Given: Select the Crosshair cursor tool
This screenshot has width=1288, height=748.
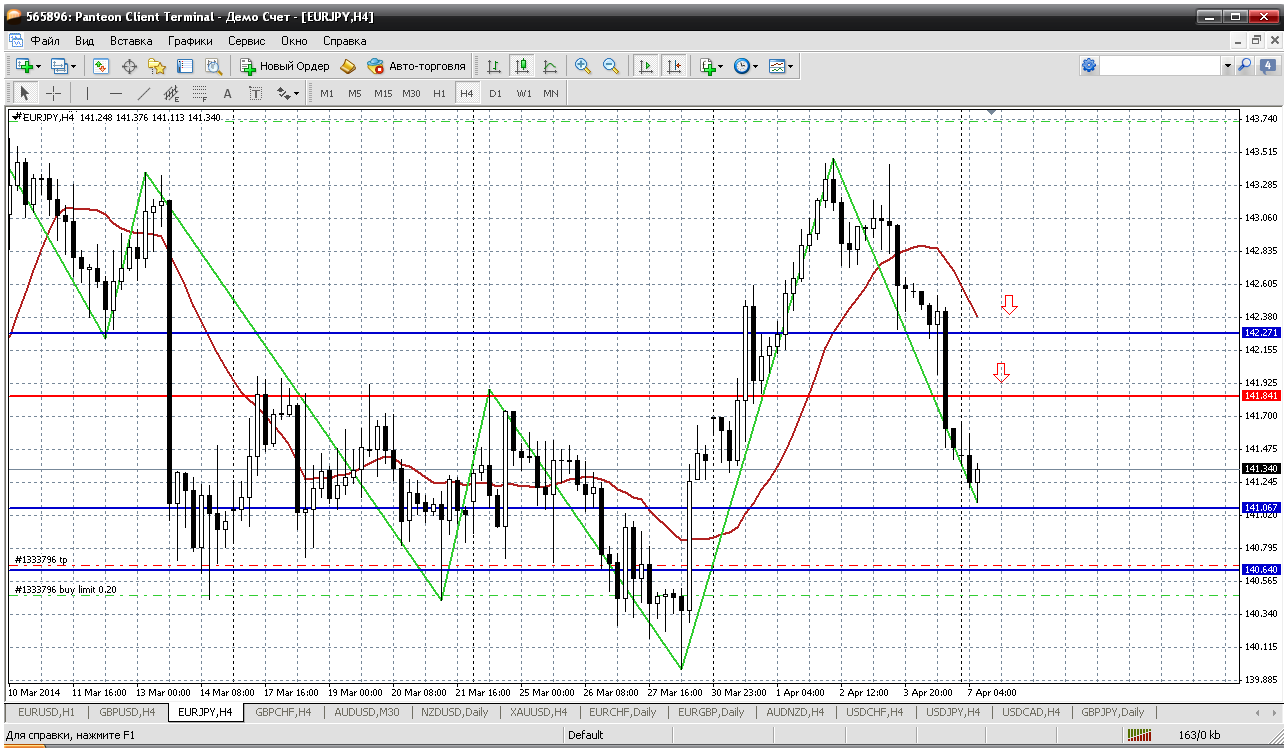Looking at the screenshot, I should [54, 93].
